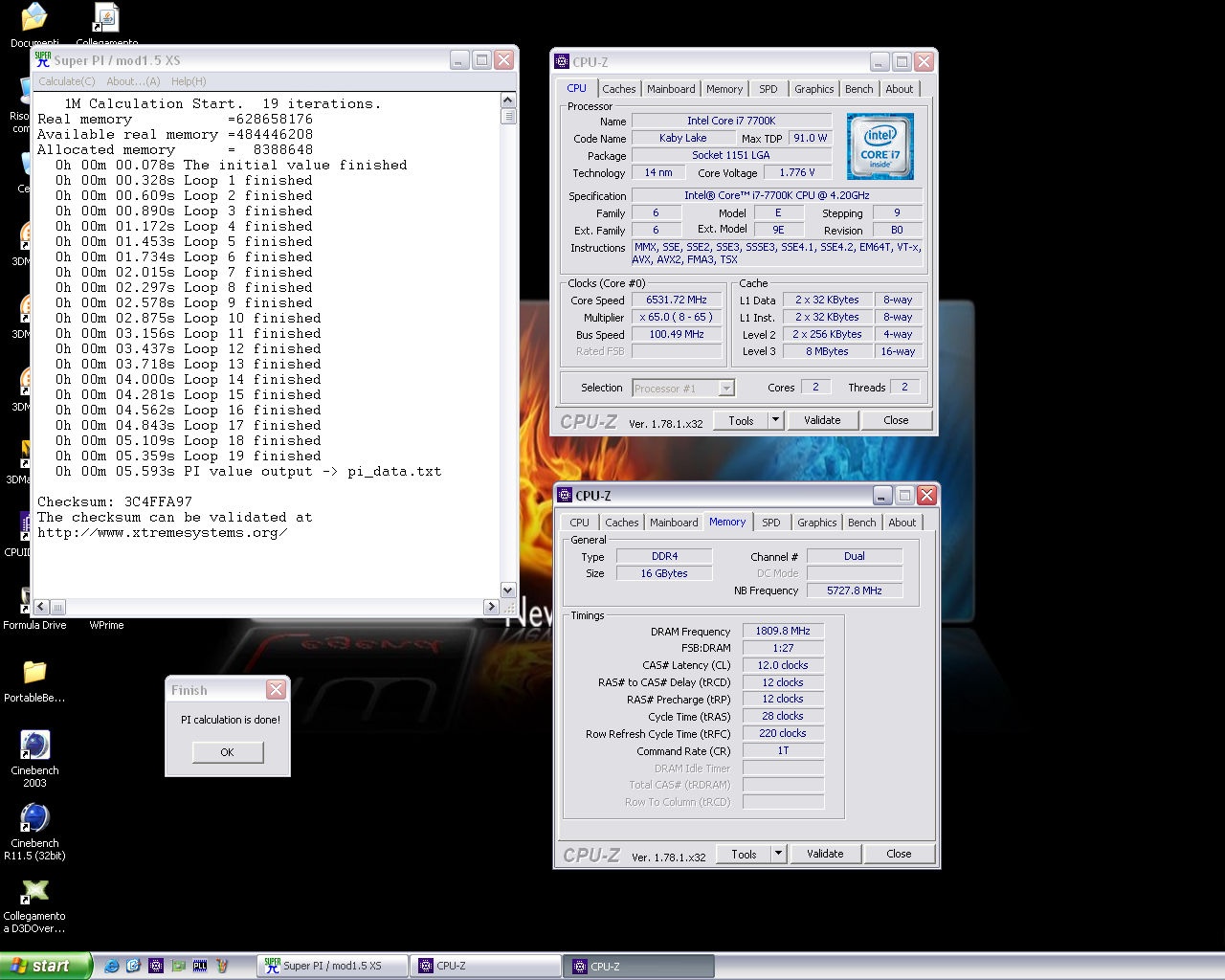Close the Finish dialog with X button
This screenshot has width=1225, height=980.
tap(276, 689)
